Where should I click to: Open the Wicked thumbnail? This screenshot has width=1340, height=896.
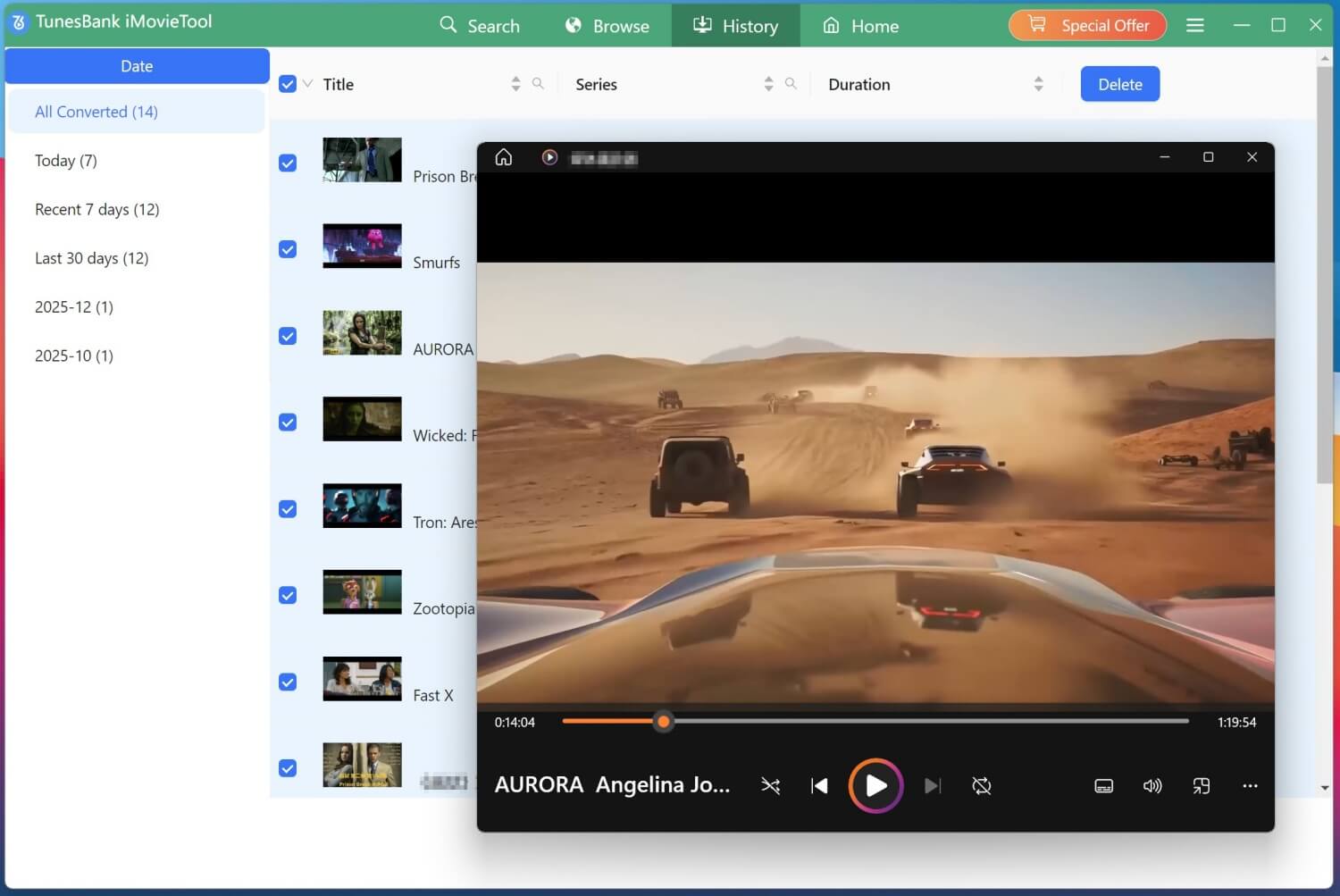[x=362, y=419]
